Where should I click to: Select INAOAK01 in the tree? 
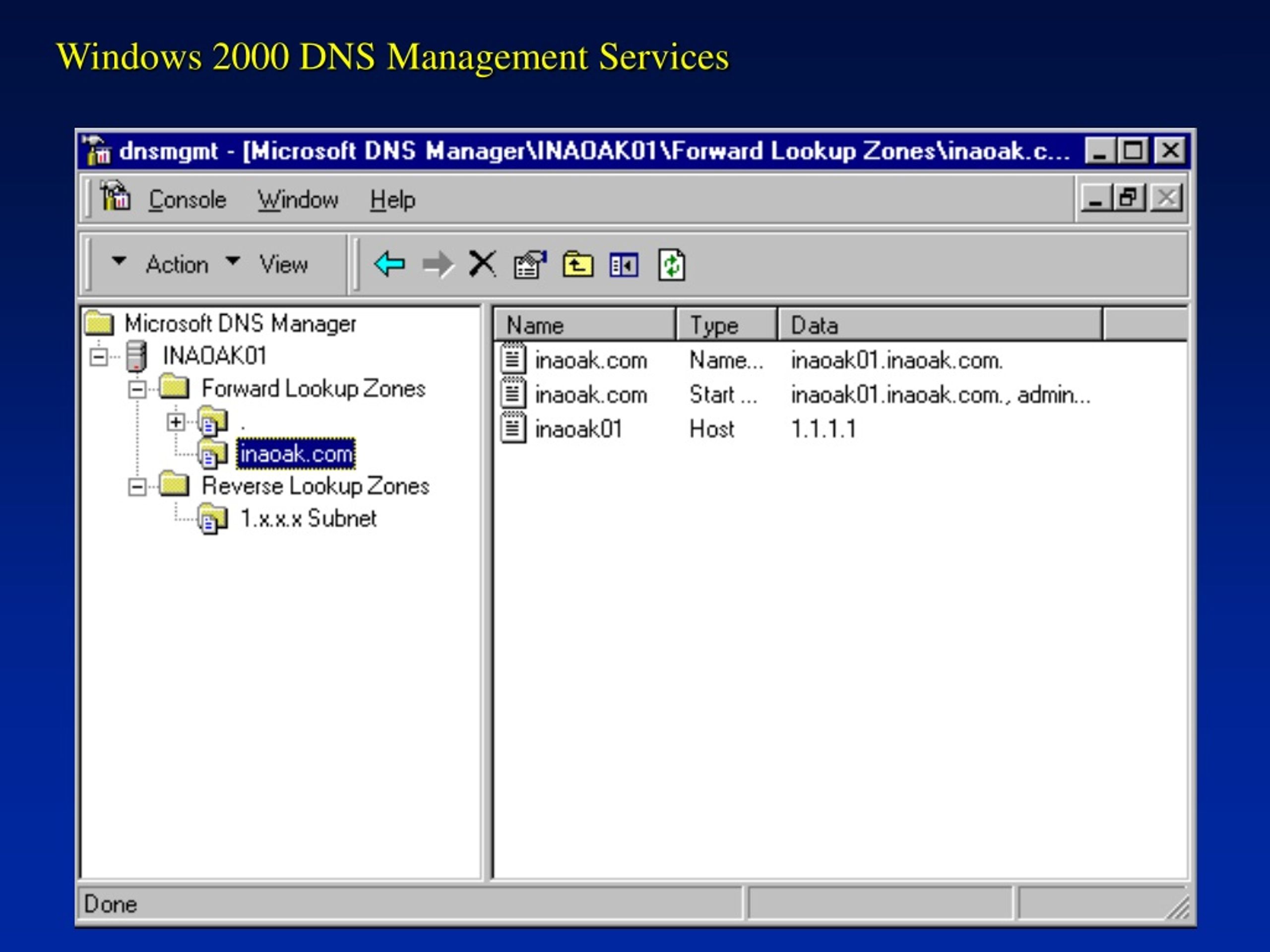215,356
